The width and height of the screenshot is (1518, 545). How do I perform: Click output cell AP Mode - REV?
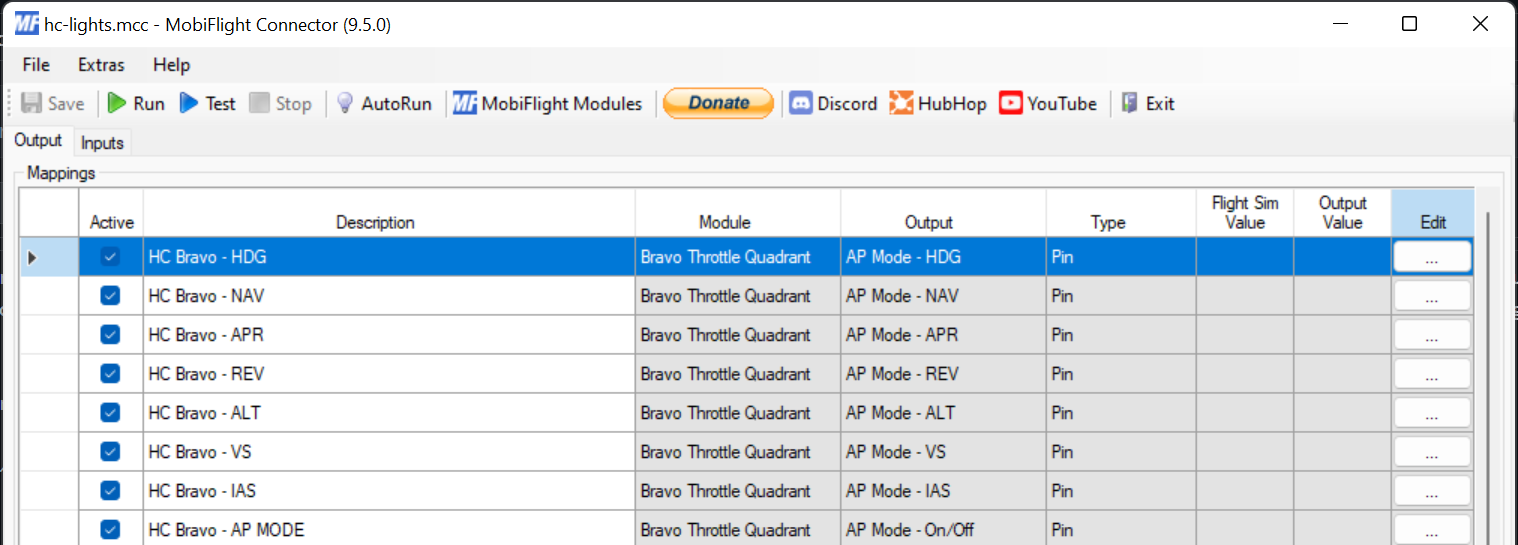(x=943, y=374)
